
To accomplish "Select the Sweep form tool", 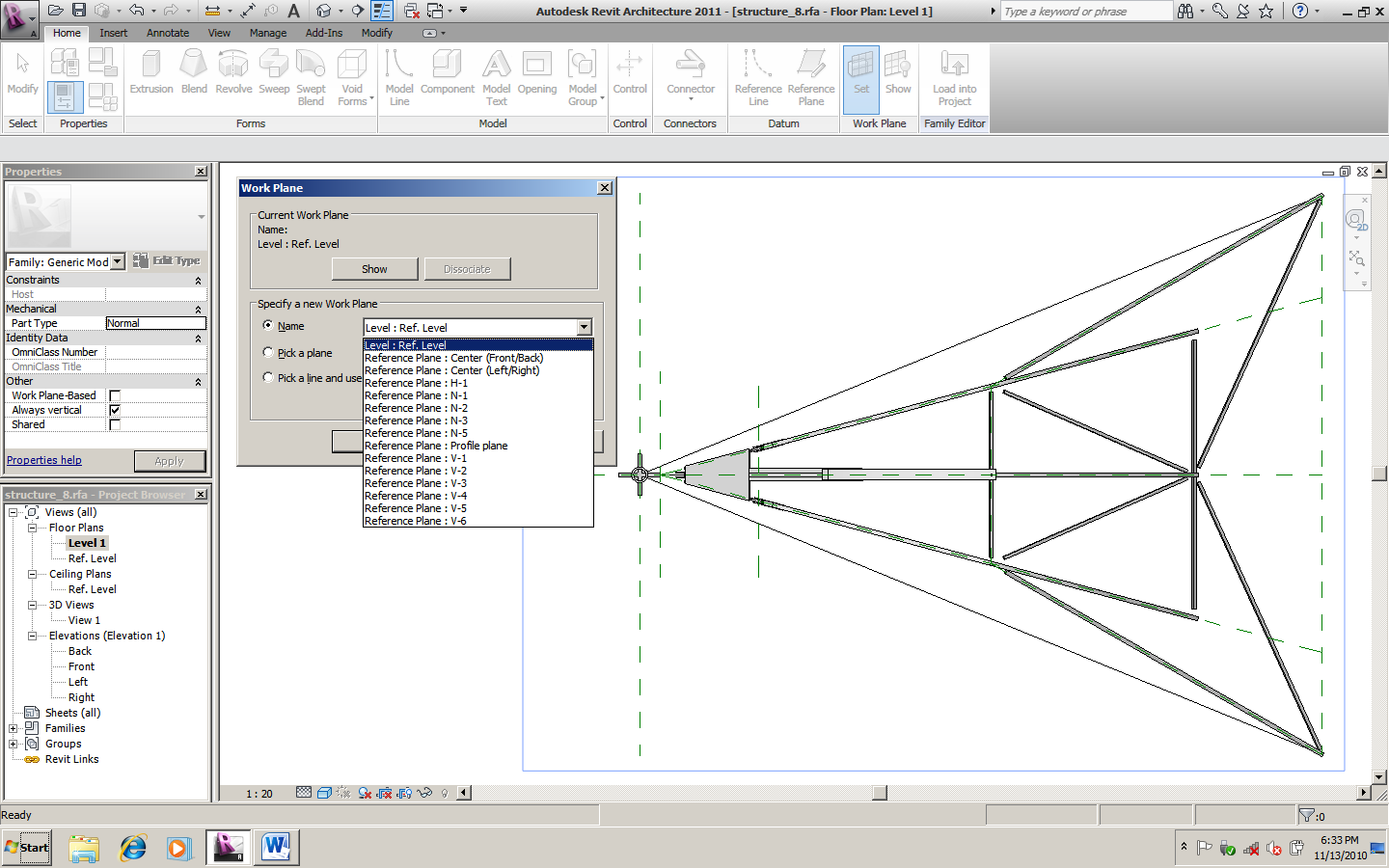I will pos(274,72).
